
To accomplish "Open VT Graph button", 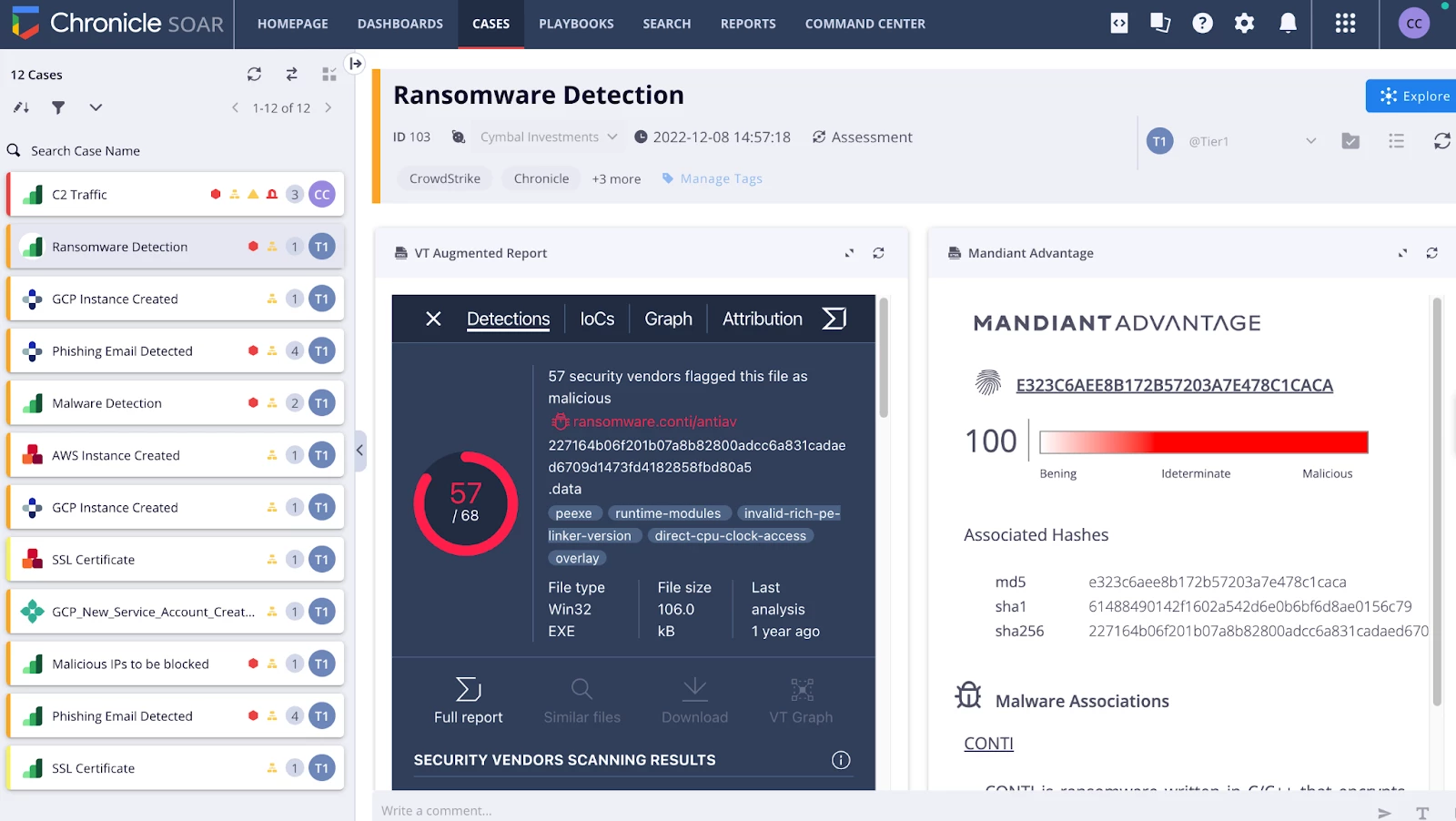I will pyautogui.click(x=801, y=701).
